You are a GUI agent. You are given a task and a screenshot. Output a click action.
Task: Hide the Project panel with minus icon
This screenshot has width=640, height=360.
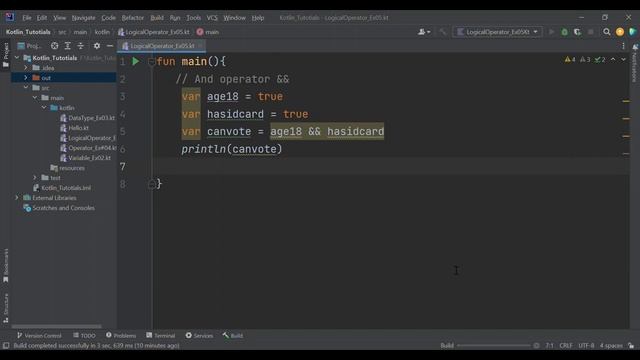110,46
